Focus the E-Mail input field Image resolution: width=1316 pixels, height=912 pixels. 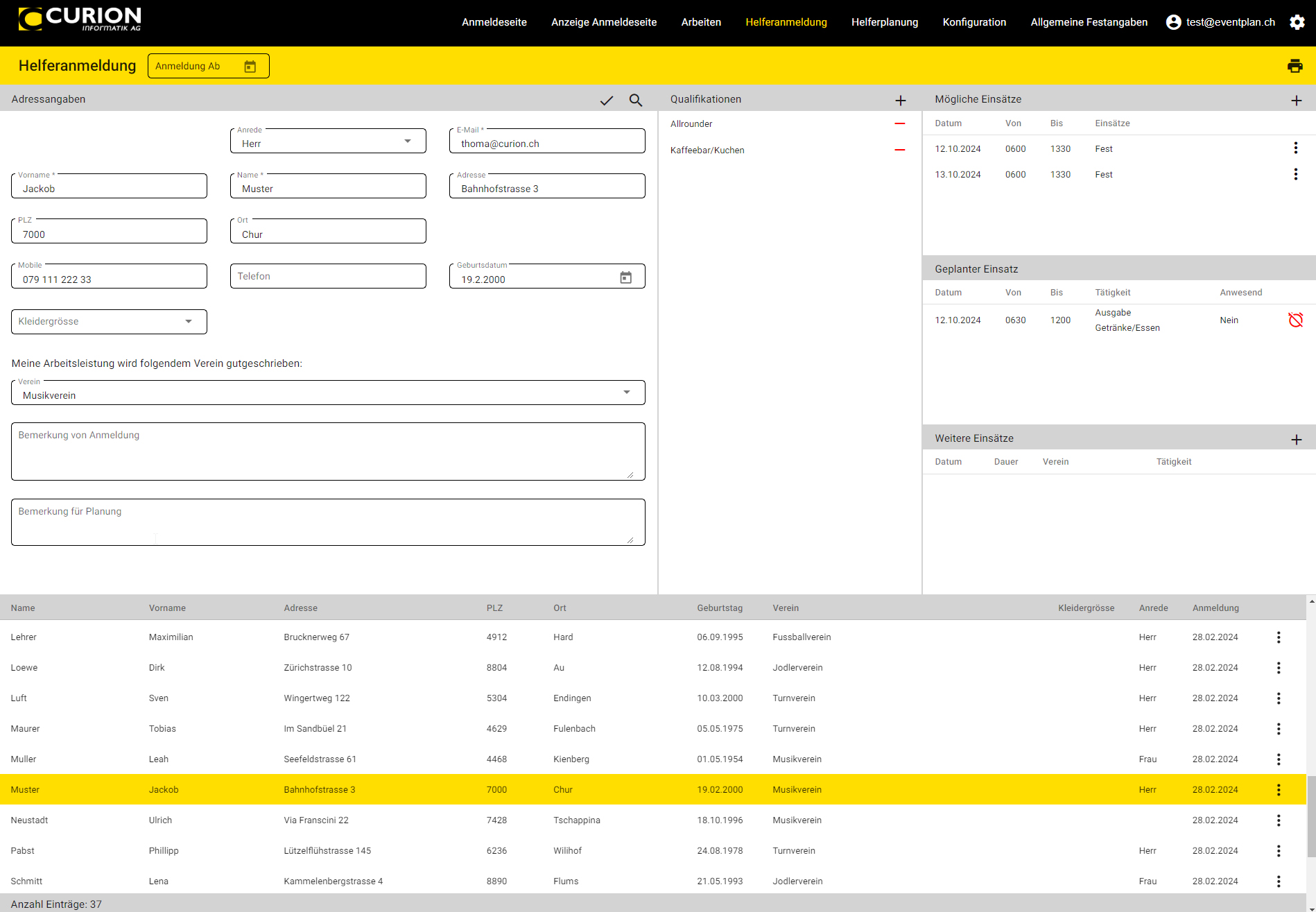(547, 141)
